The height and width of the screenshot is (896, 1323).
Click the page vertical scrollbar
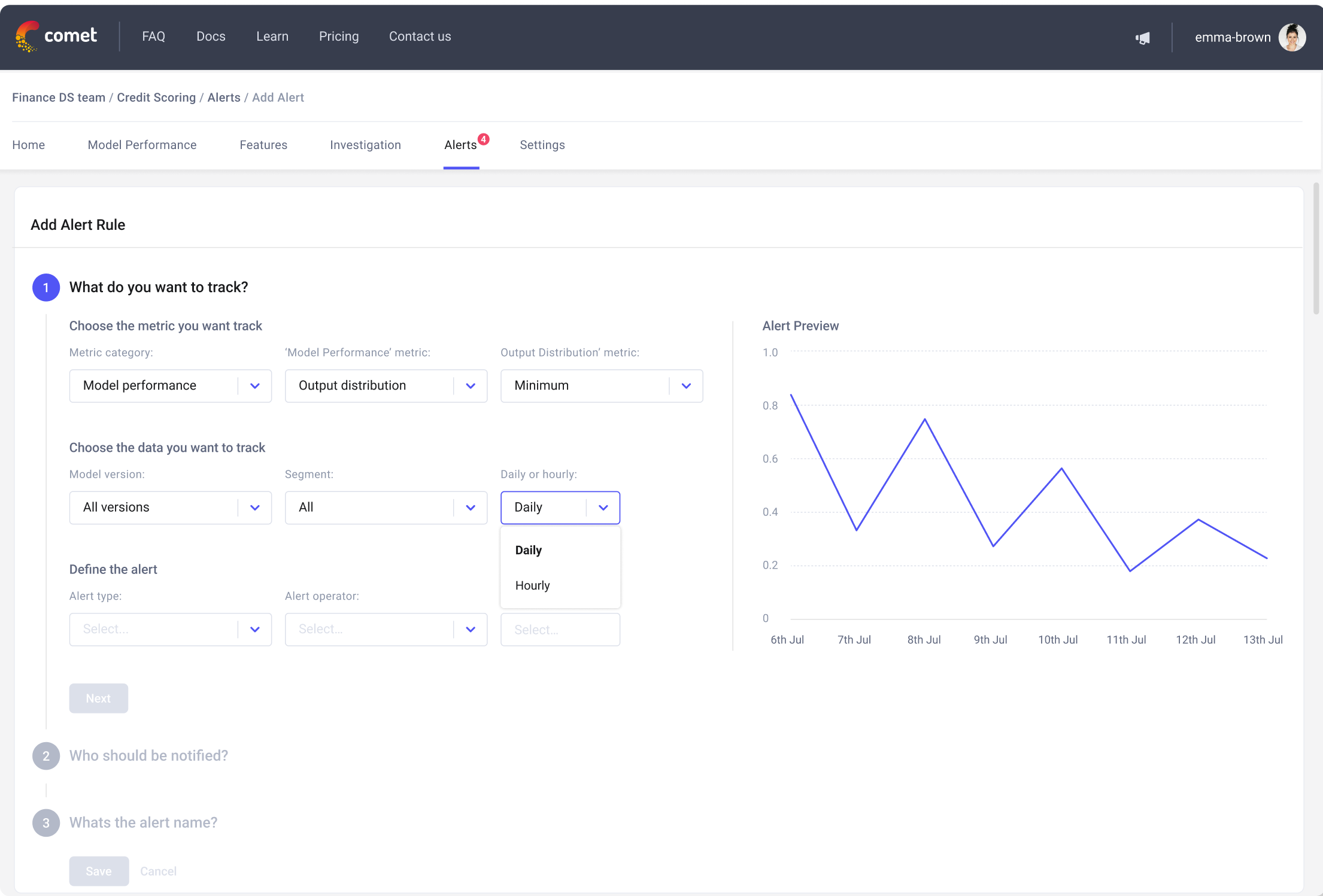1316,248
